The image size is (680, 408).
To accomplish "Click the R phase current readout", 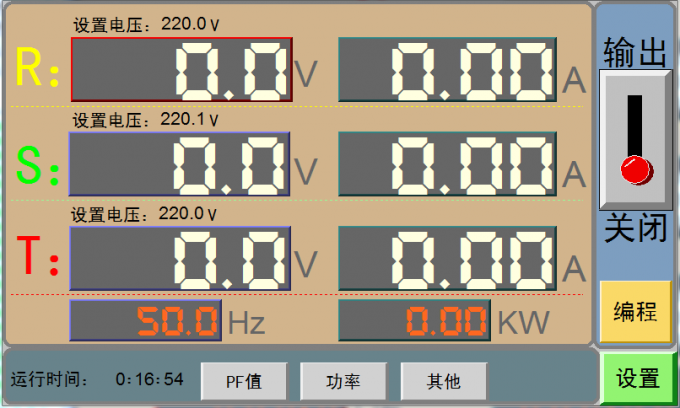I will pos(447,70).
